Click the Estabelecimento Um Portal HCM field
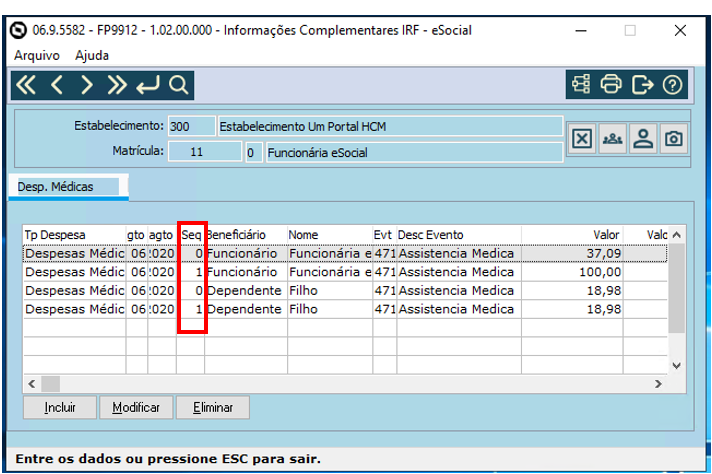This screenshot has height=474, width=712. pyautogui.click(x=390, y=126)
